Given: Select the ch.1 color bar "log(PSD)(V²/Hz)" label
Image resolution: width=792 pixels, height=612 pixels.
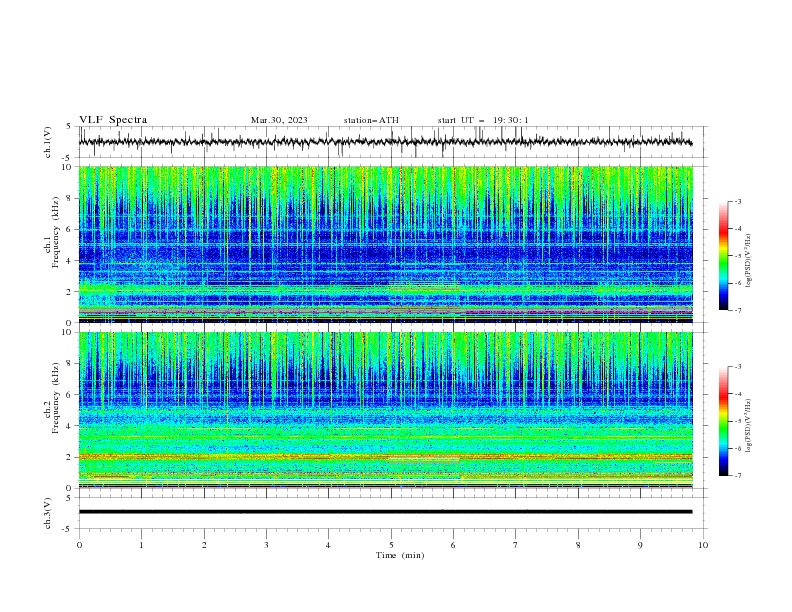Looking at the screenshot, I should [x=748, y=261].
